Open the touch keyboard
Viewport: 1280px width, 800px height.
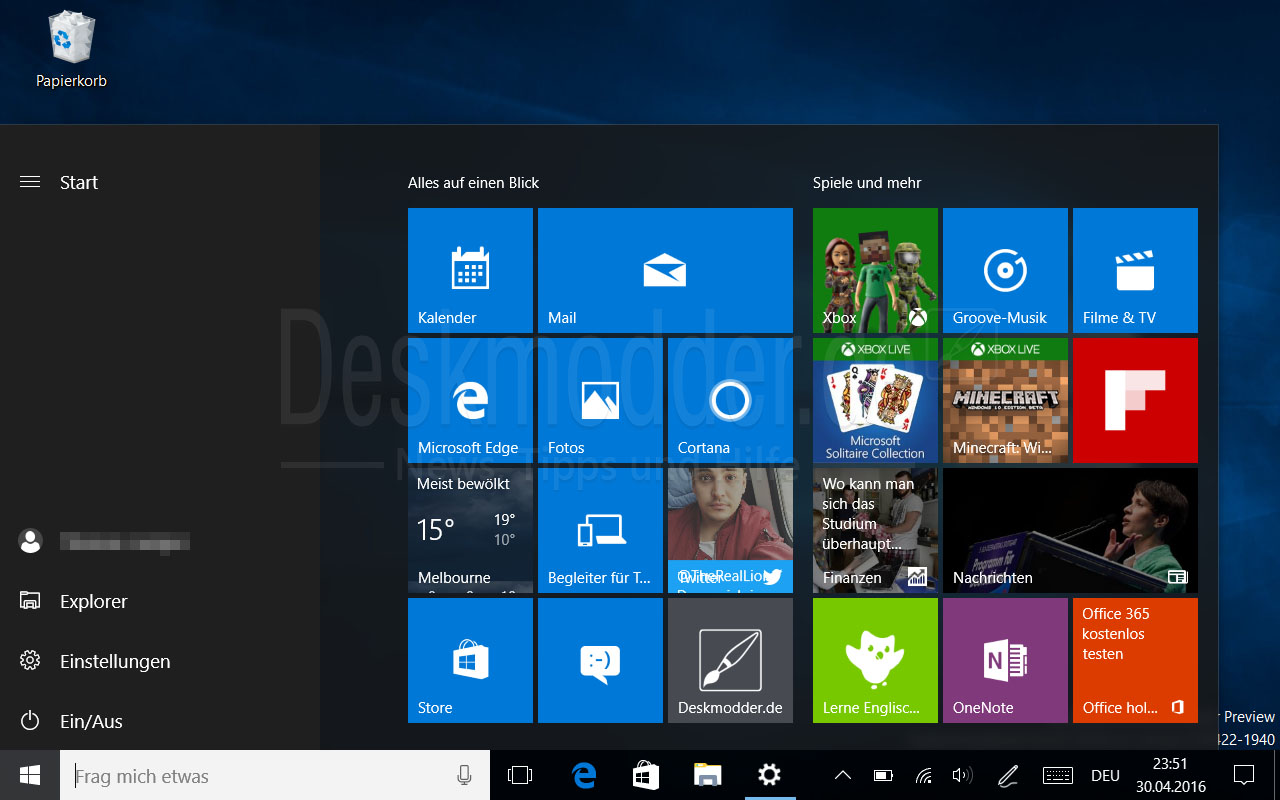click(x=1058, y=775)
